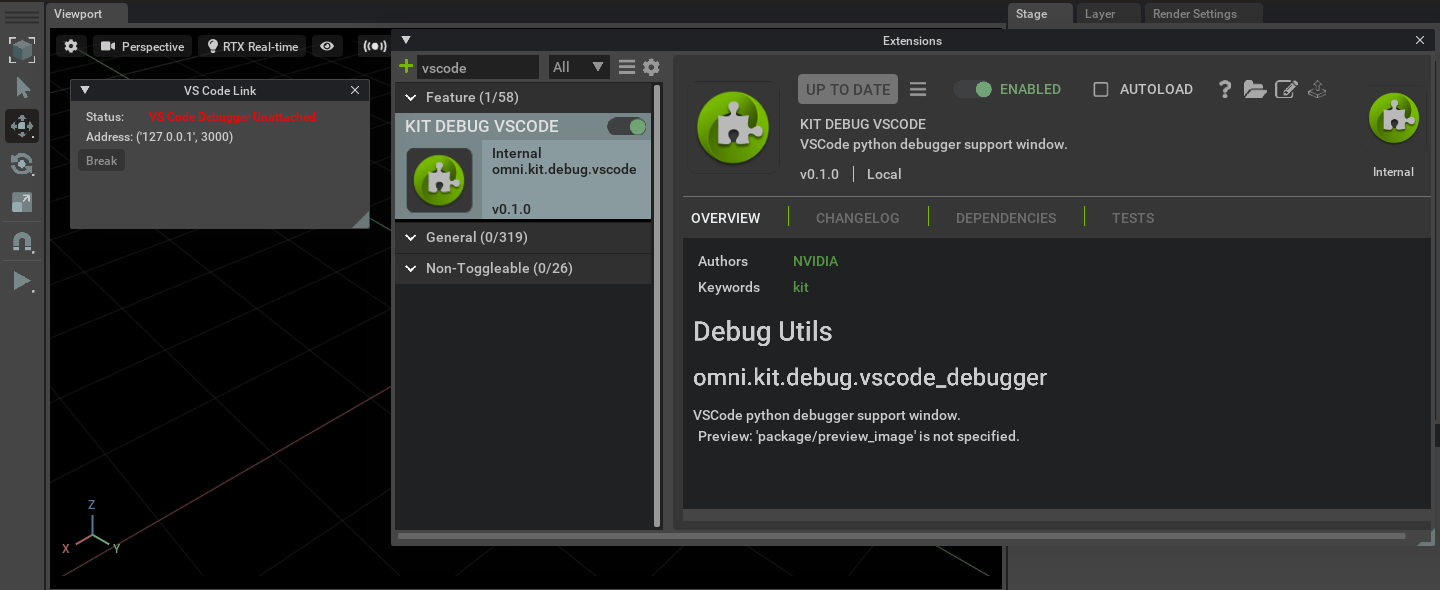This screenshot has height=590, width=1440.
Task: Open the viewport visibility eye menu
Action: pyautogui.click(x=328, y=46)
